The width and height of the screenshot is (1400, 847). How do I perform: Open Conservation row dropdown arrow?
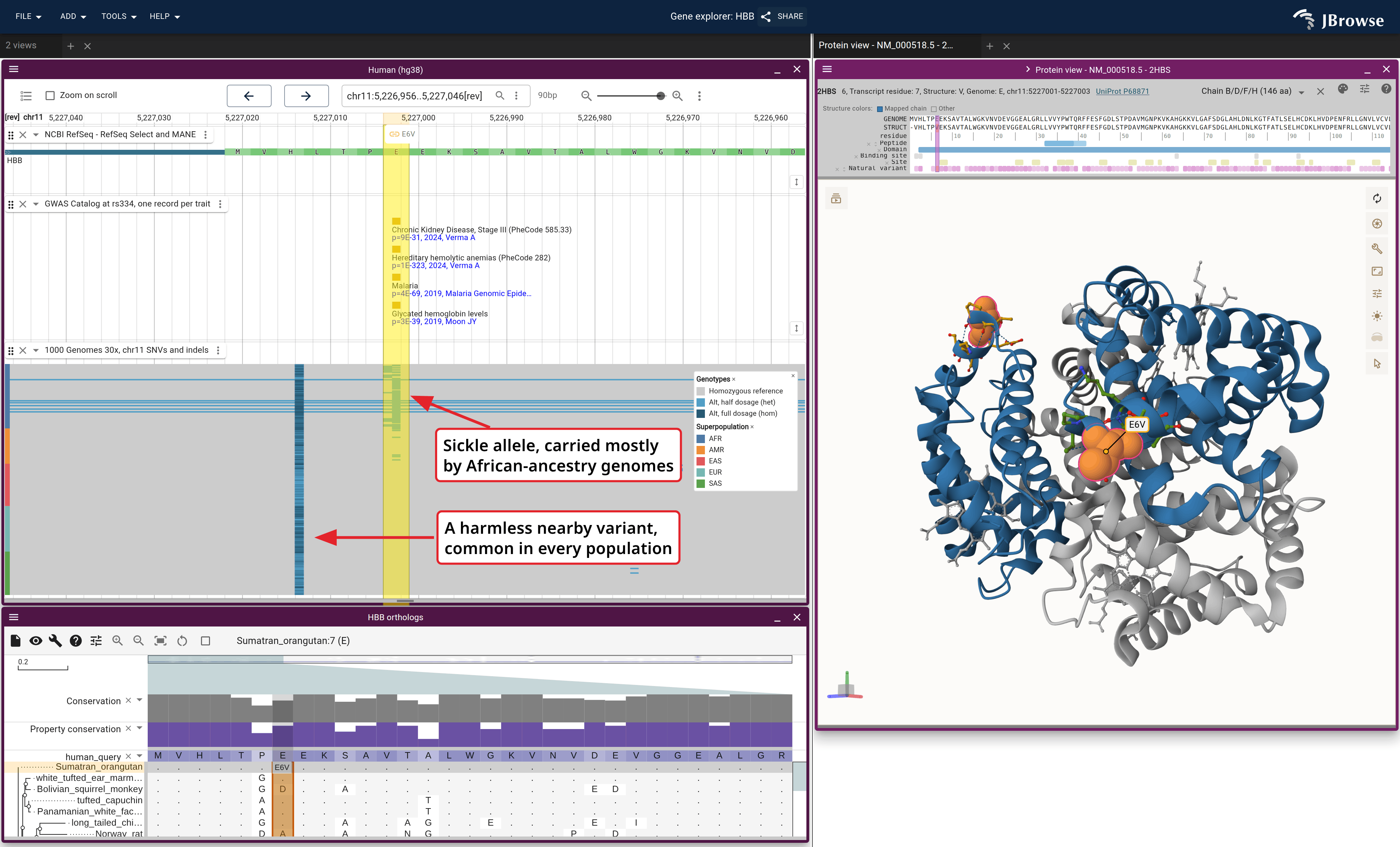tap(140, 700)
